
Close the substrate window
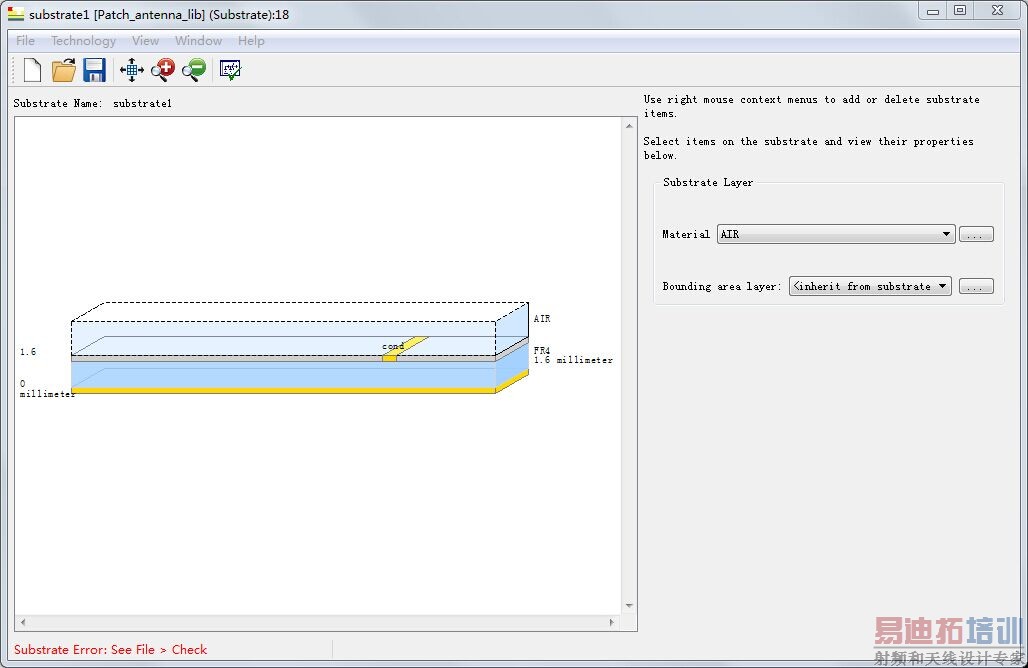(x=997, y=10)
